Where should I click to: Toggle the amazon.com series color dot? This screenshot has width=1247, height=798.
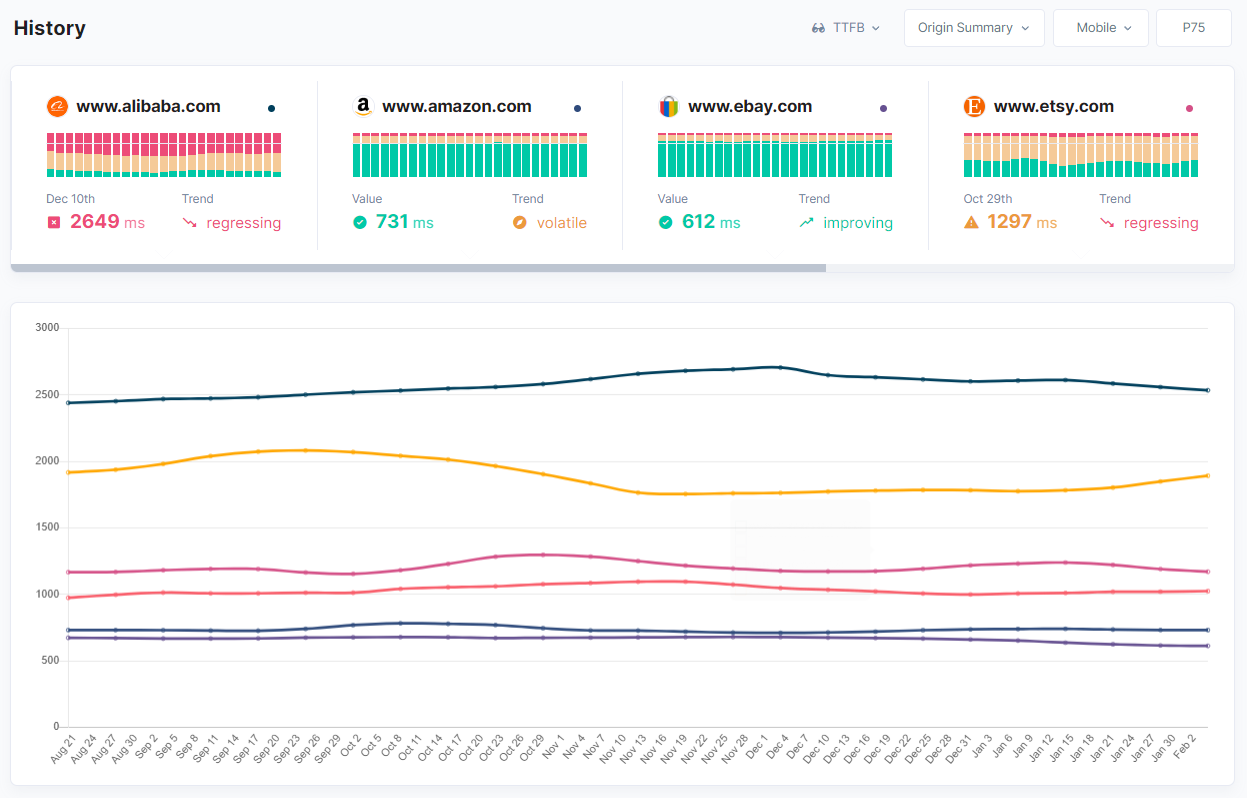577,108
